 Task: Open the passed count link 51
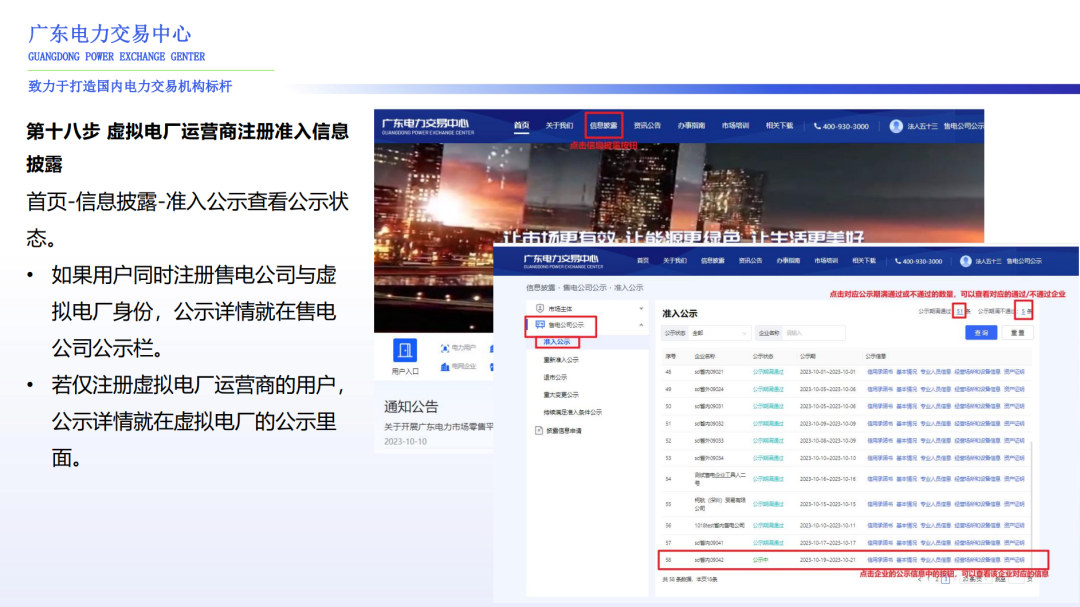click(959, 311)
